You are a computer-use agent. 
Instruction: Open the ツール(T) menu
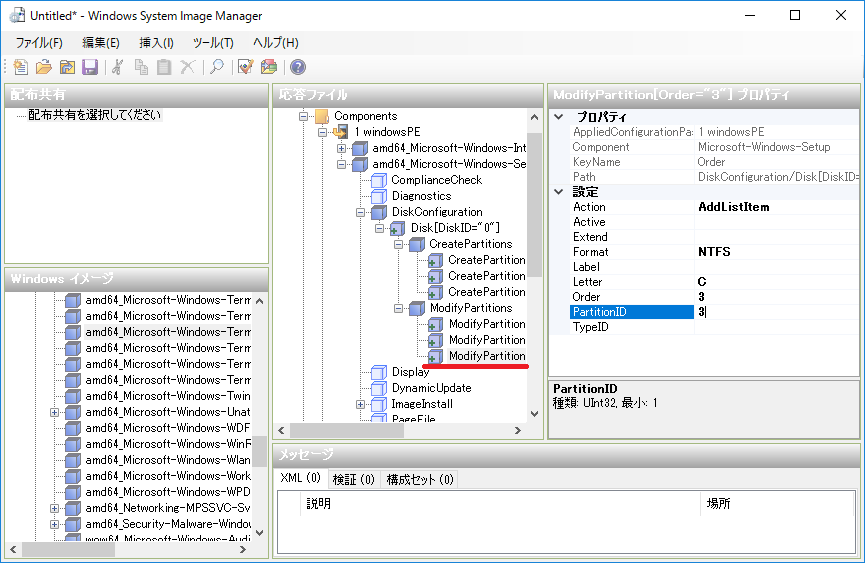coord(213,43)
